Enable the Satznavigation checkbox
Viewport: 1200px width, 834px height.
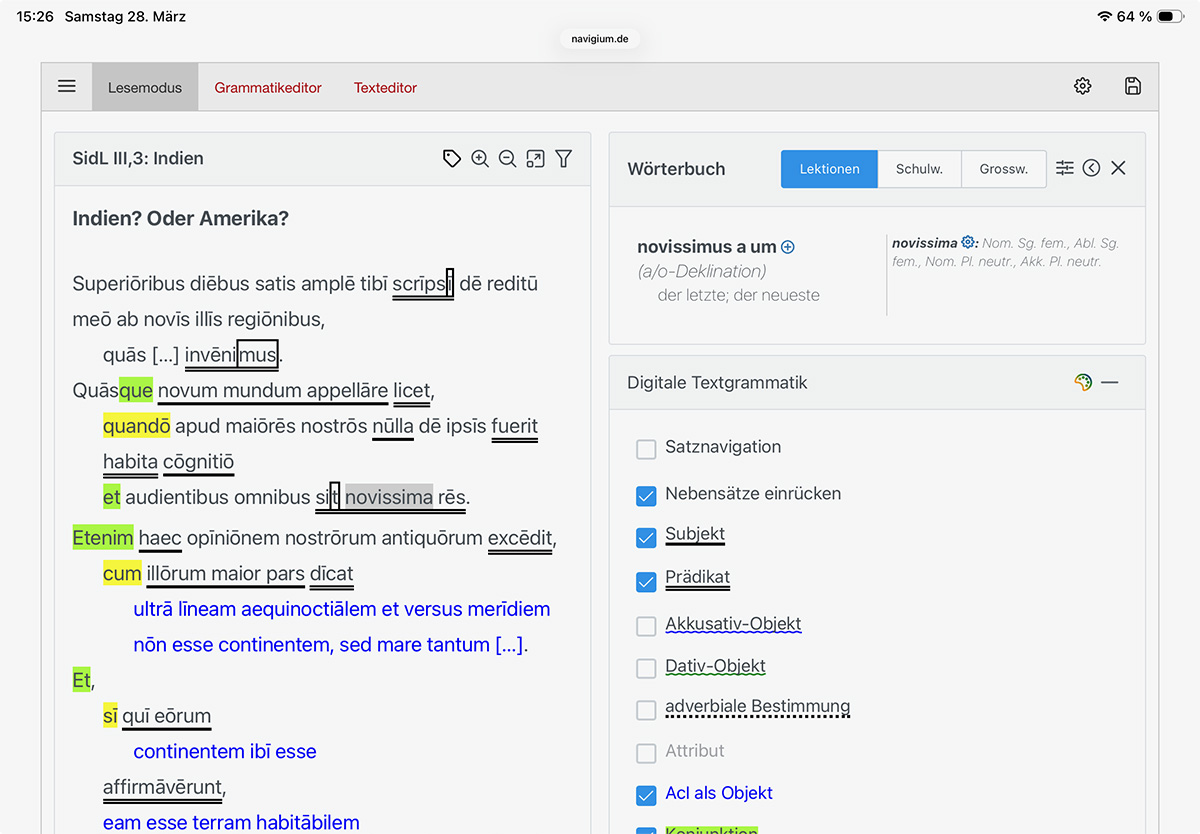pos(646,449)
